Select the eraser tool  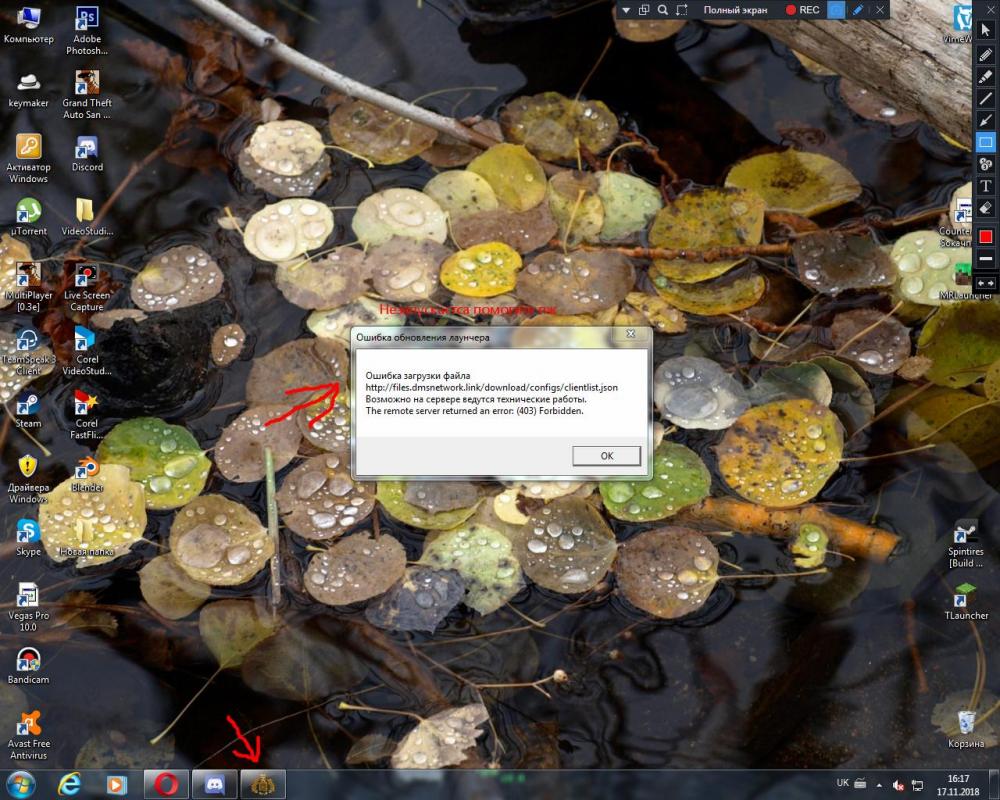point(985,208)
